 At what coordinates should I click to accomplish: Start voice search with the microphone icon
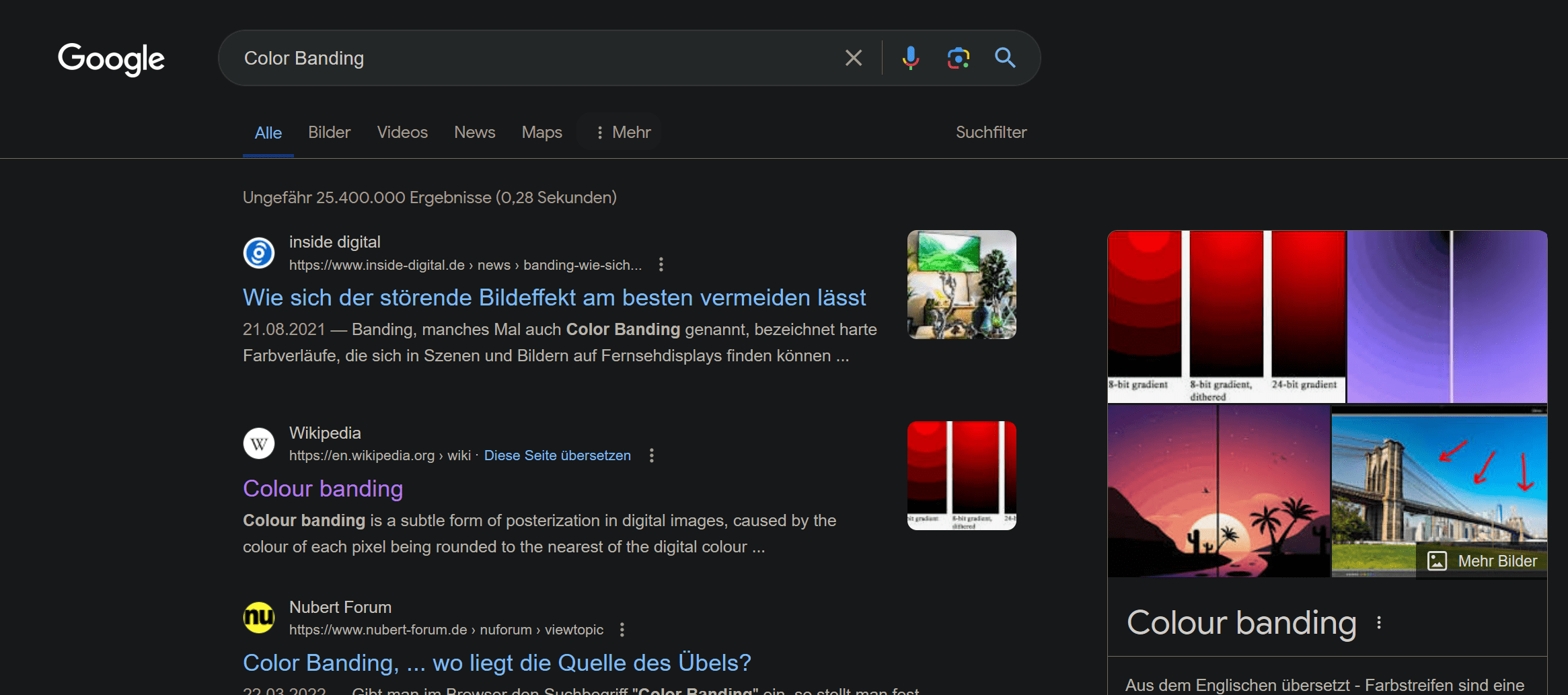pos(910,58)
